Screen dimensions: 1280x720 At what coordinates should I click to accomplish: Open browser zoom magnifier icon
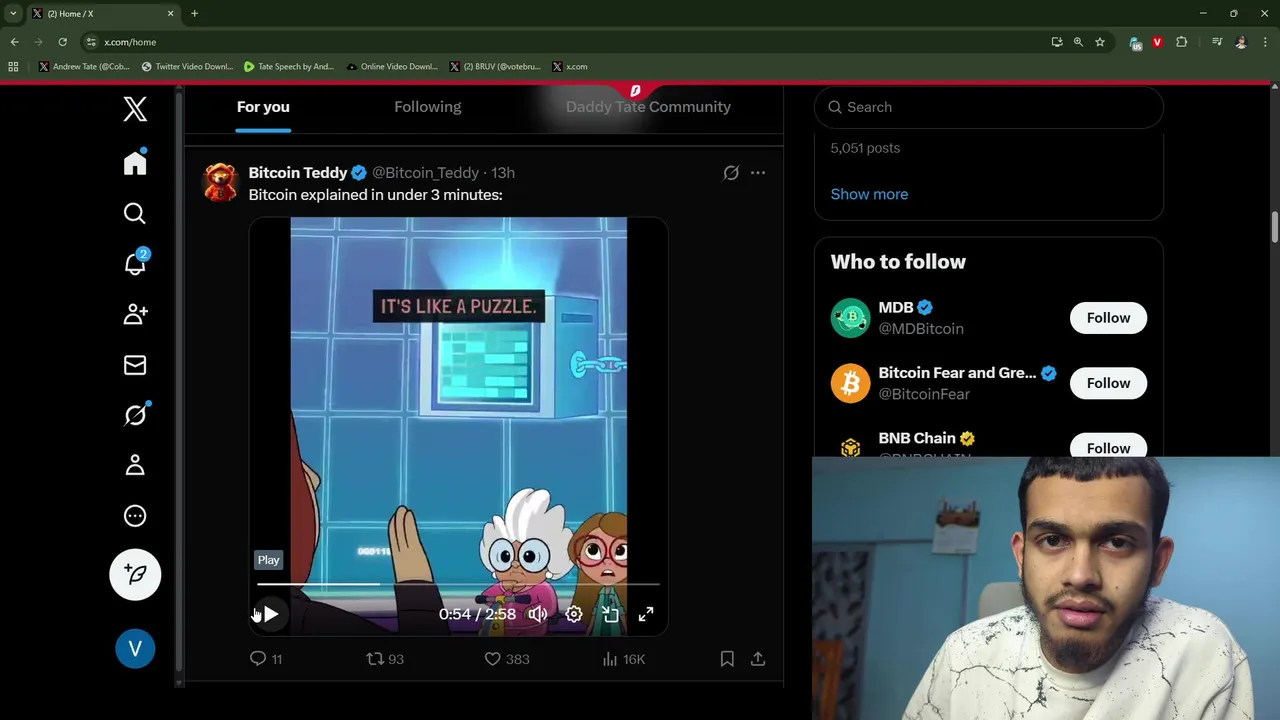point(1078,42)
